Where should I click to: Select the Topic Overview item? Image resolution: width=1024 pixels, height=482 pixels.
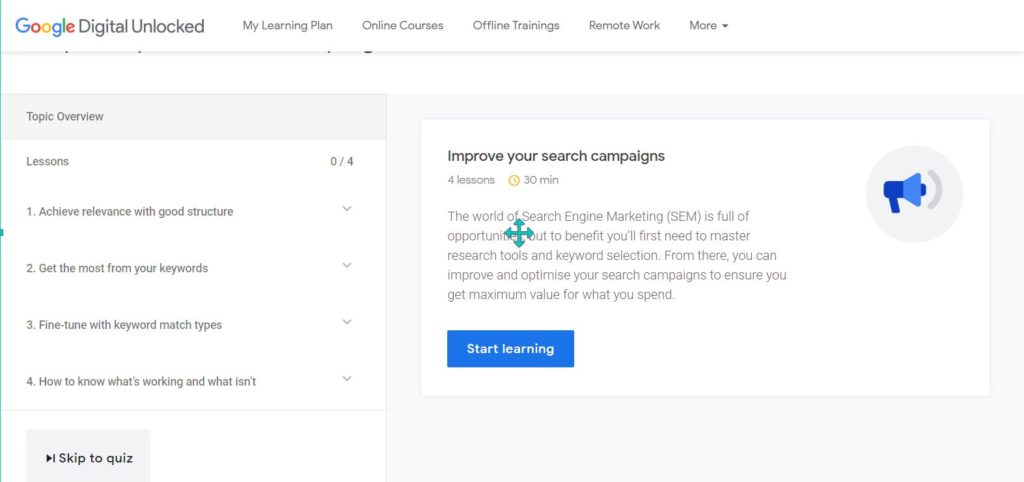tap(194, 117)
